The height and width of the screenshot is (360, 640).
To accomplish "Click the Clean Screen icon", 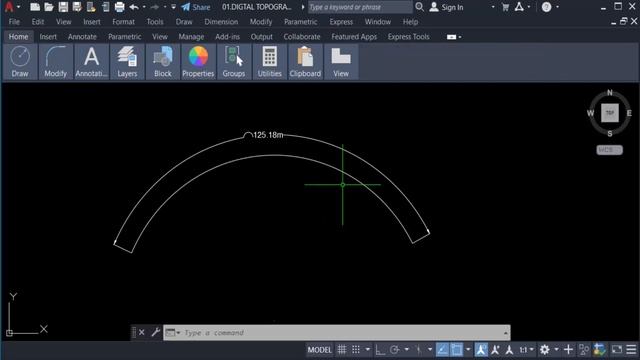I will point(617,349).
